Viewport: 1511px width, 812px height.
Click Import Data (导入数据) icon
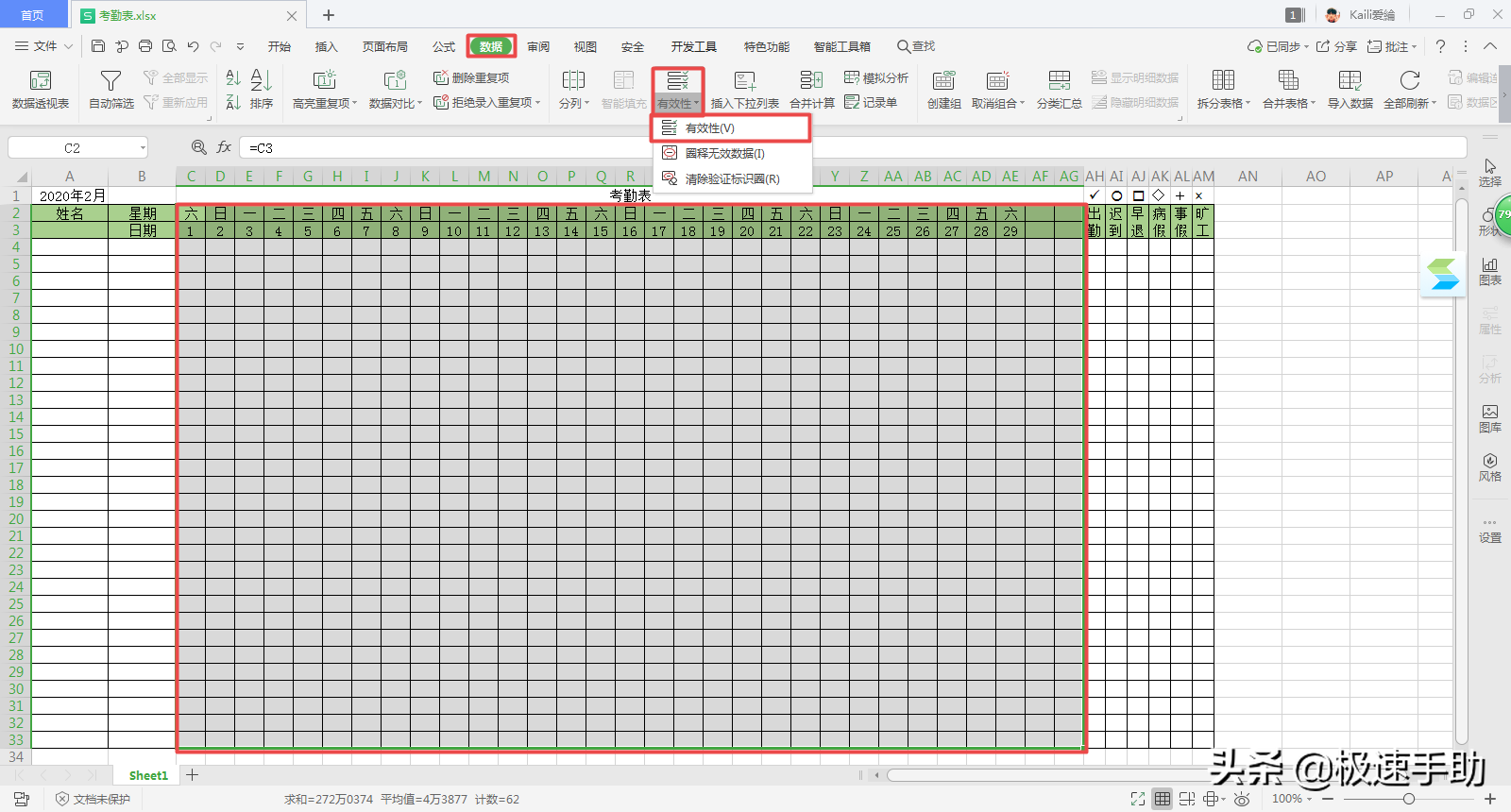(1350, 80)
